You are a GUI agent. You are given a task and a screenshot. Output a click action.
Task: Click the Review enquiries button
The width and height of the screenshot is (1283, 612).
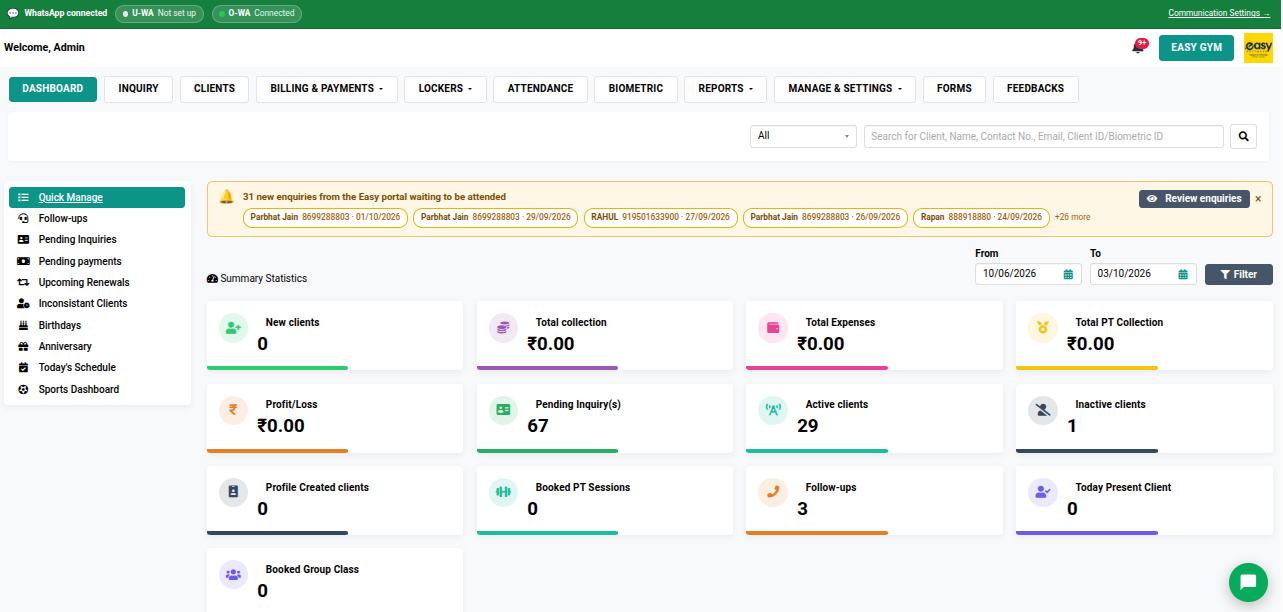pyautogui.click(x=1194, y=199)
